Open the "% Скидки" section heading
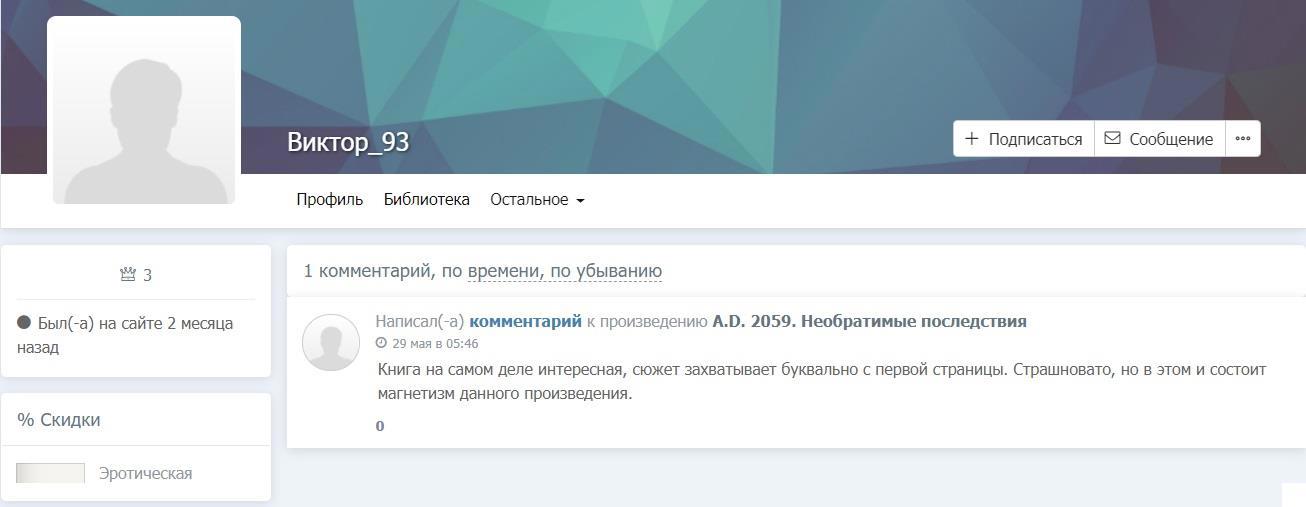 pyautogui.click(x=59, y=420)
